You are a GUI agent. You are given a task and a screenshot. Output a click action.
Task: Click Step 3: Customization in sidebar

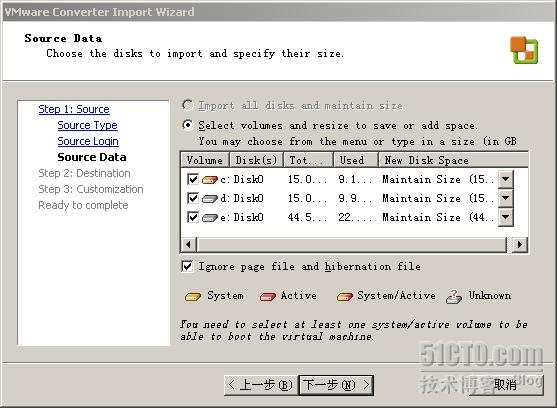[91, 189]
